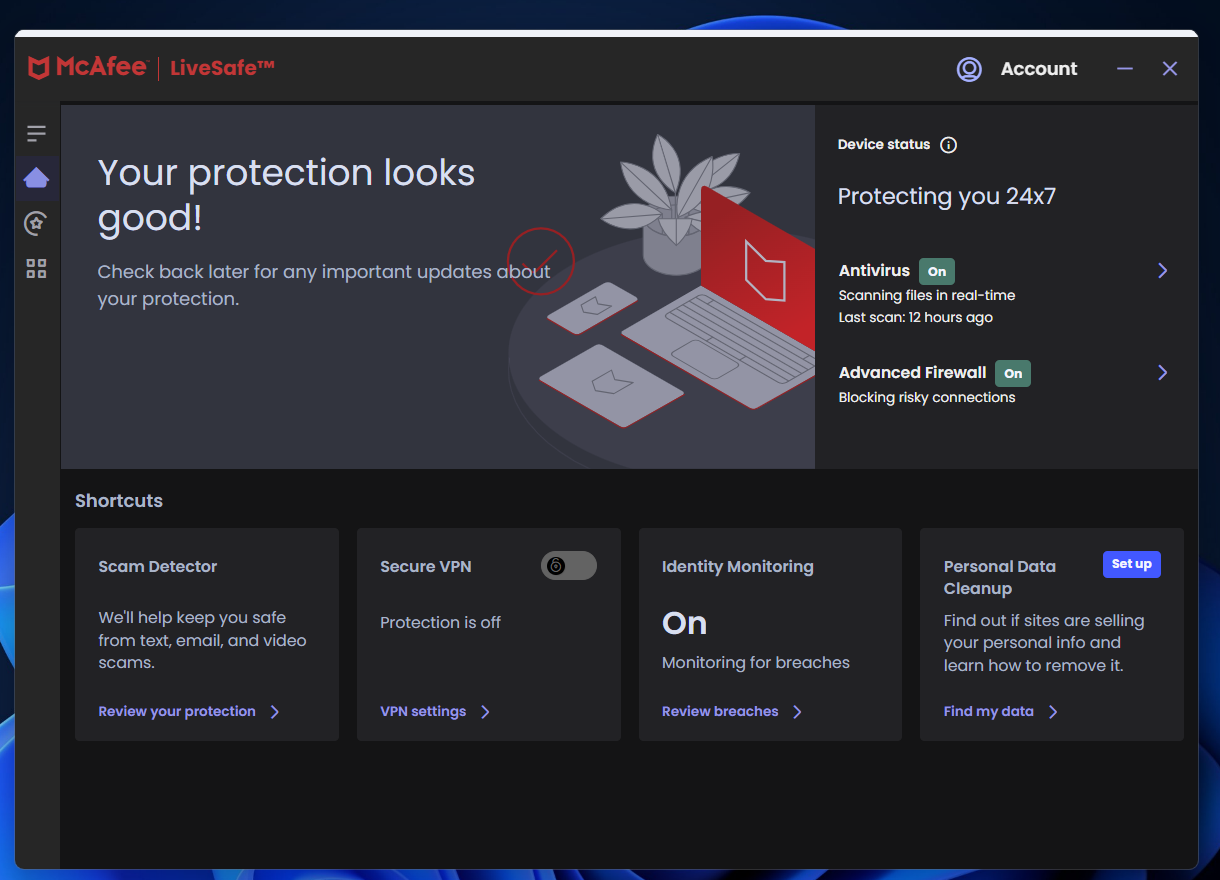Viewport: 1220px width, 880px height.
Task: Minimize the McAfee window
Action: point(1125,69)
